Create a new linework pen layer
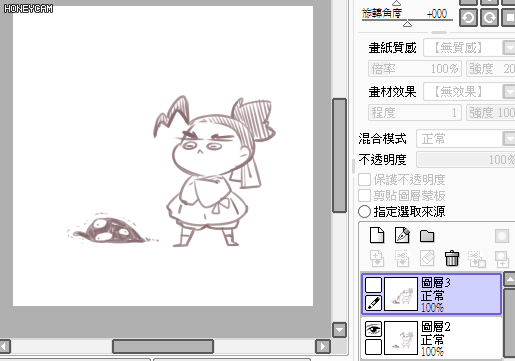 point(402,235)
